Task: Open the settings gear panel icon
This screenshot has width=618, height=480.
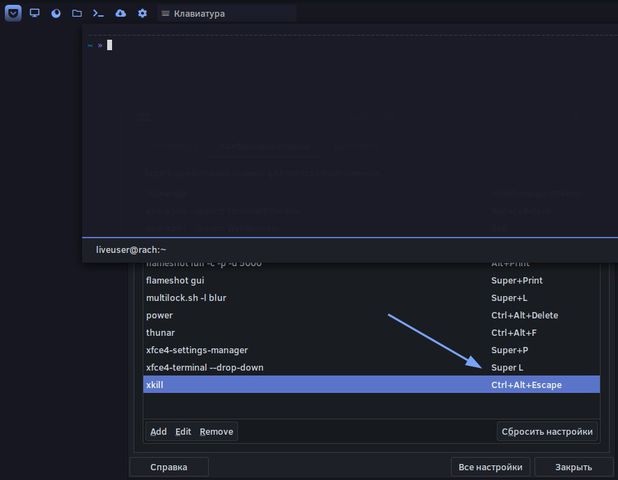Action: click(142, 13)
